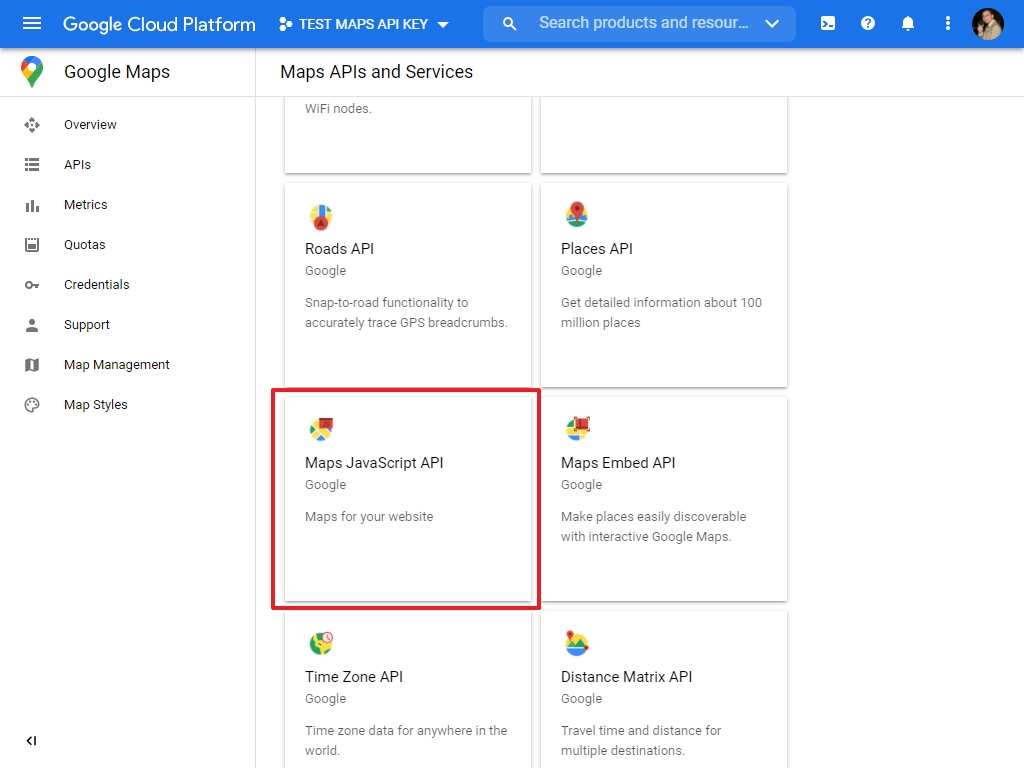This screenshot has width=1024, height=768.
Task: Click 'Make places easily discoverable' description
Action: (653, 526)
